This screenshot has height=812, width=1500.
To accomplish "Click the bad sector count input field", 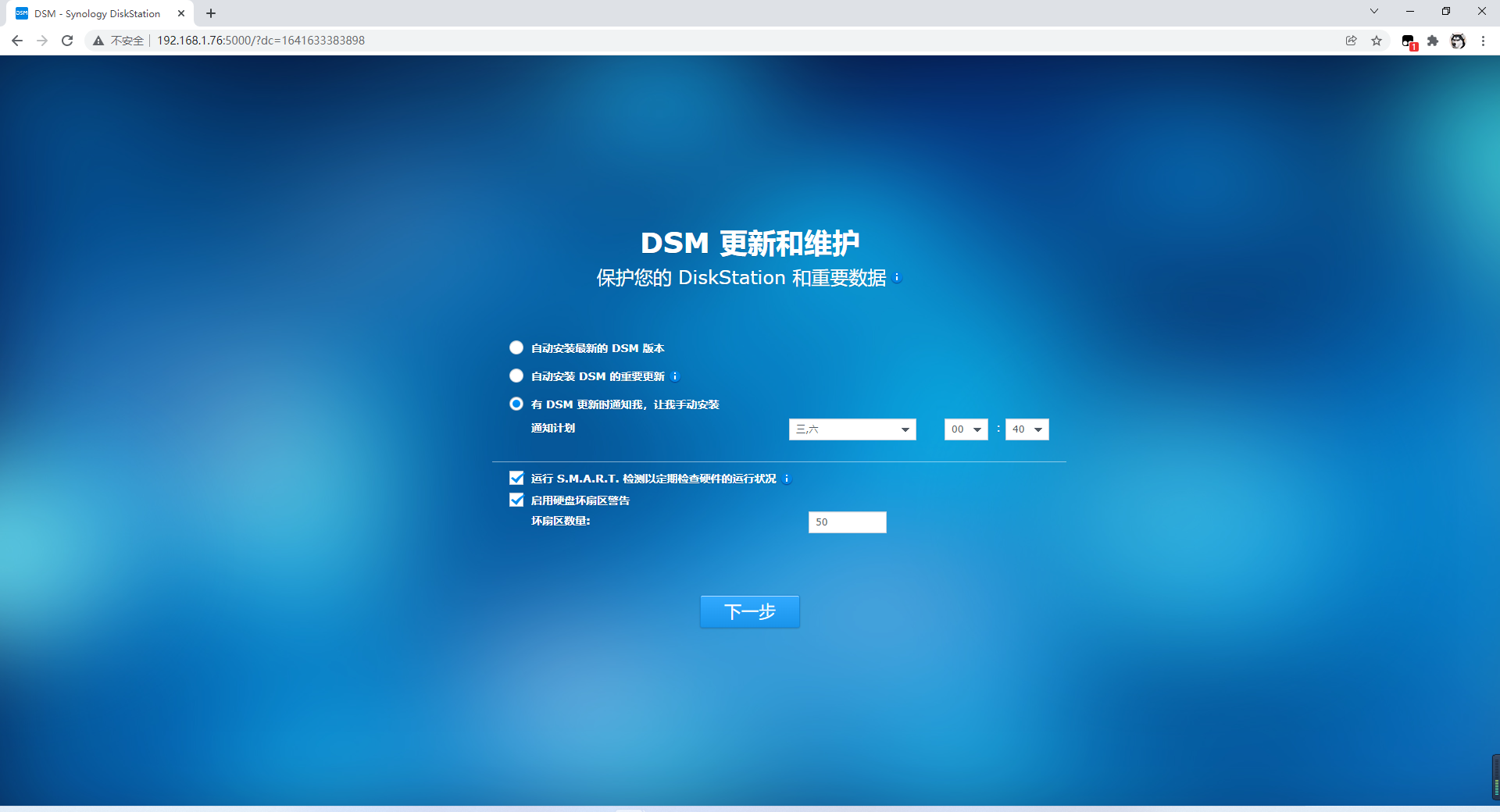I will [x=847, y=522].
